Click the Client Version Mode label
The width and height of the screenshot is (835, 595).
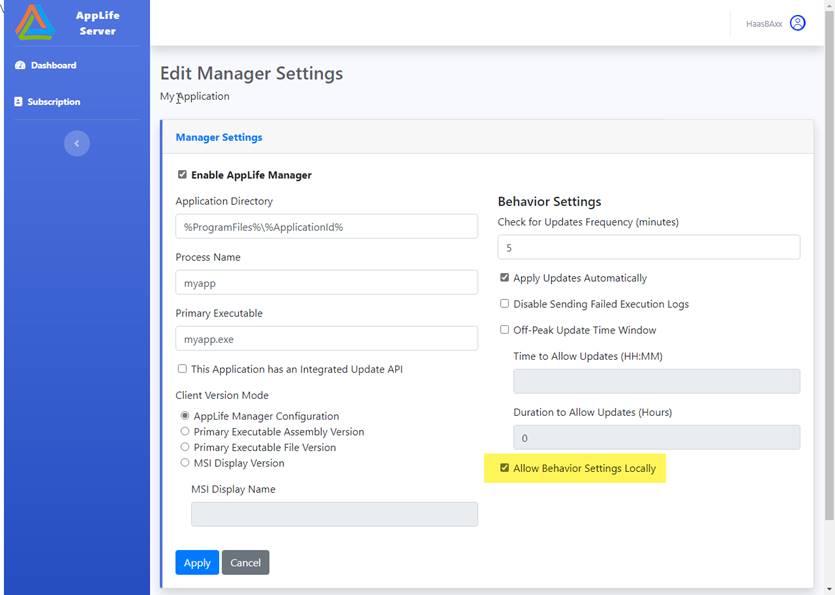pyautogui.click(x=222, y=395)
